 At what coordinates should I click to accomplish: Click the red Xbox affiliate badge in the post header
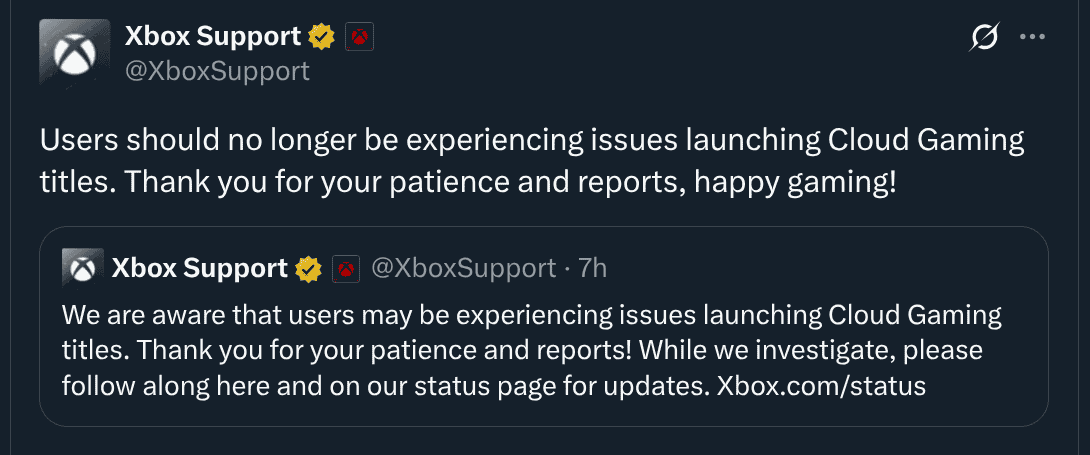pyautogui.click(x=359, y=38)
